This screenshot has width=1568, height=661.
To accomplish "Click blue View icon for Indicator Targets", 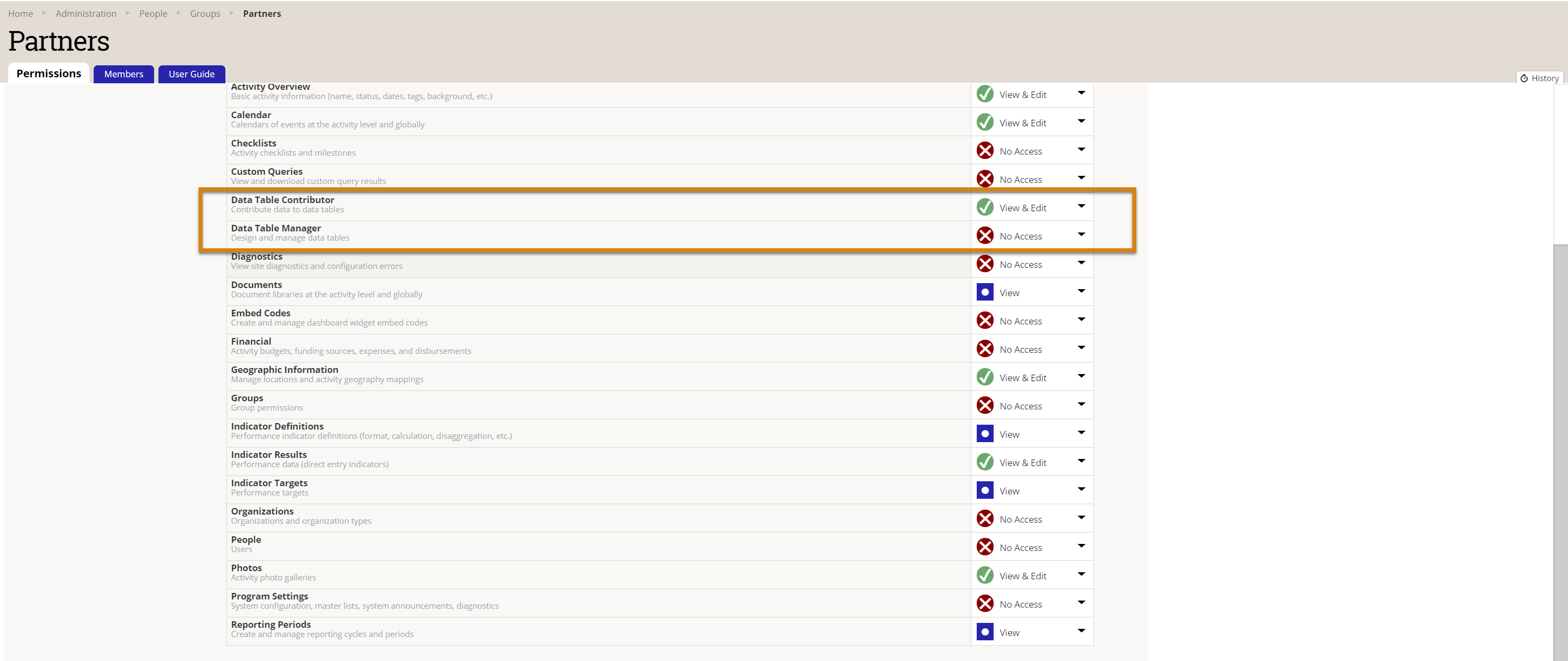I will [x=984, y=491].
